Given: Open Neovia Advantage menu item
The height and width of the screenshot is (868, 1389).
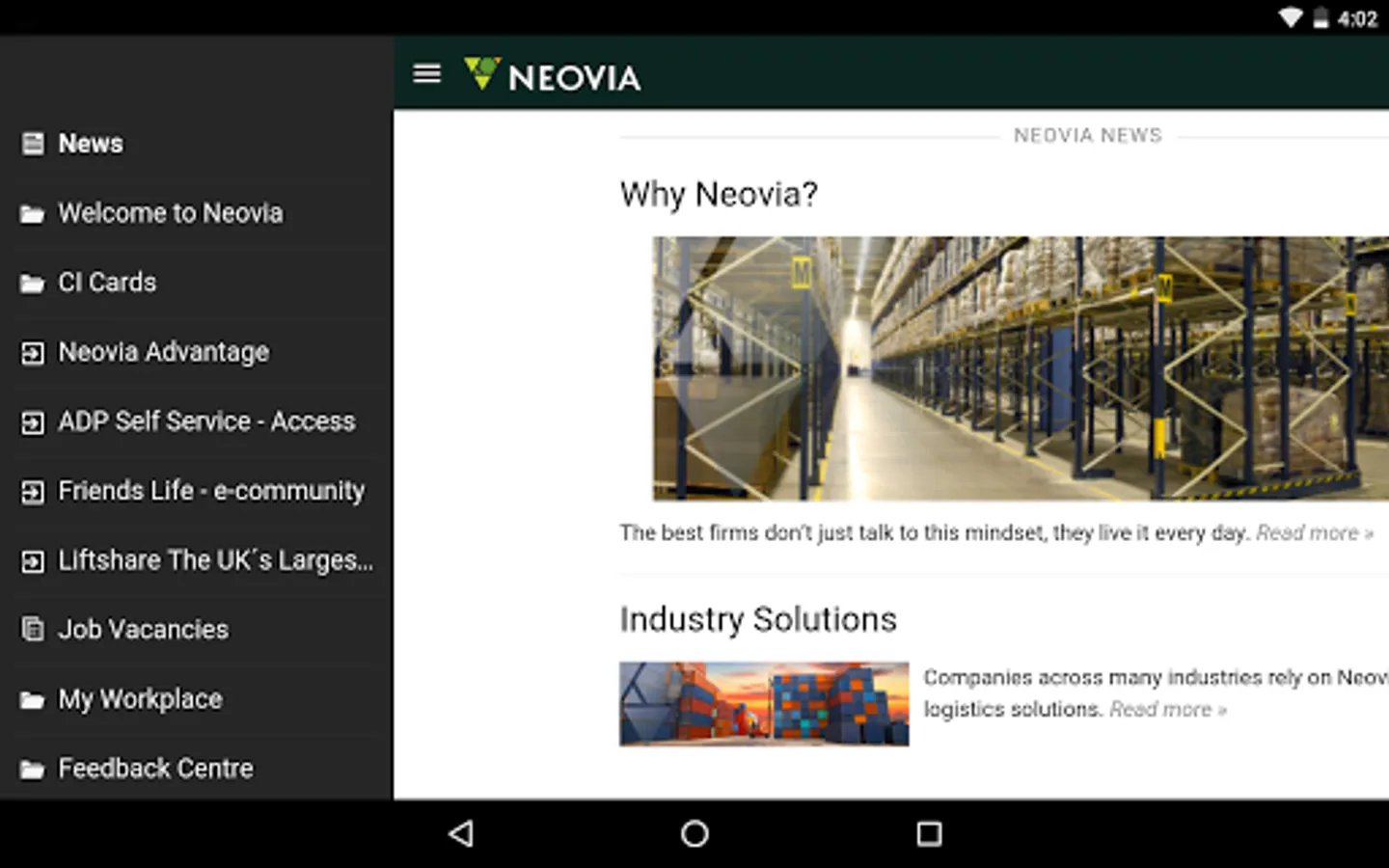Looking at the screenshot, I should (196, 352).
